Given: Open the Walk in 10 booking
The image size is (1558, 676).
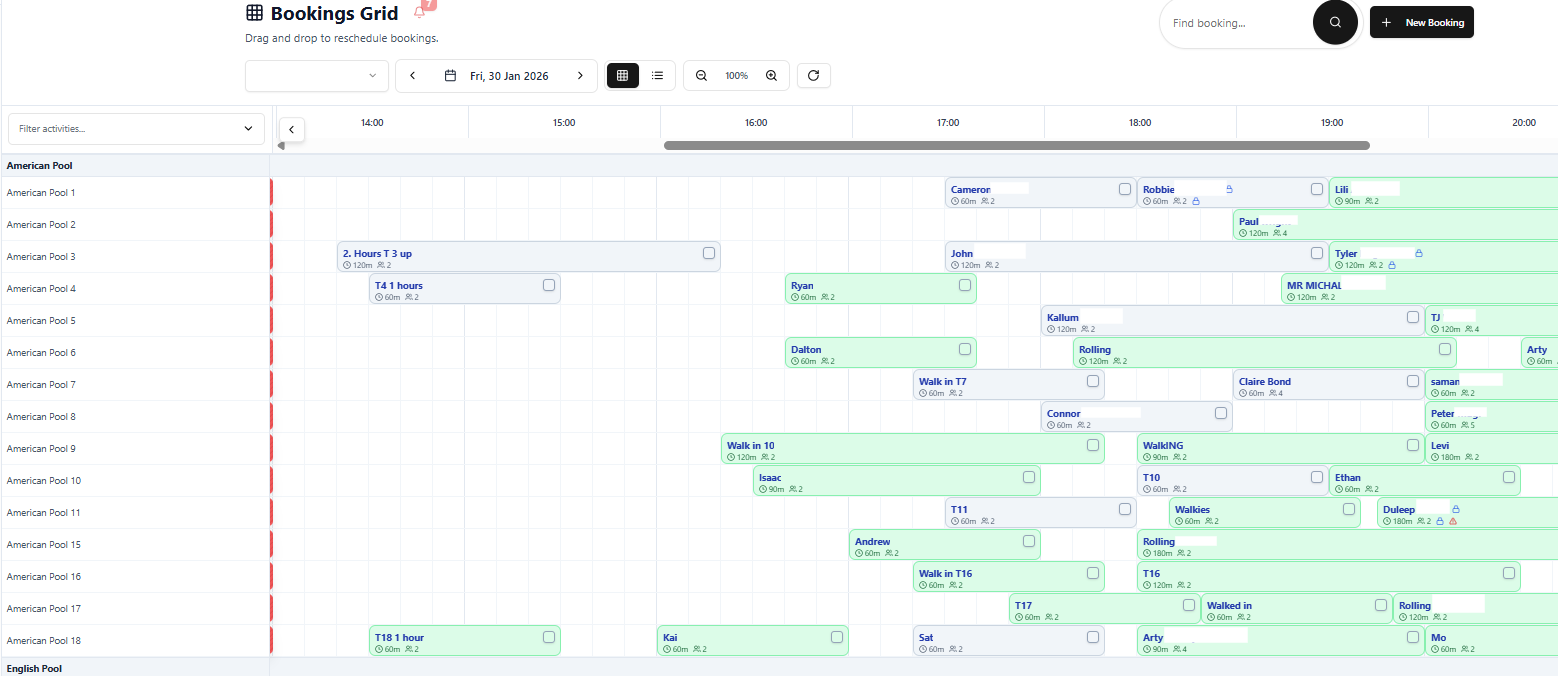Looking at the screenshot, I should (x=912, y=449).
